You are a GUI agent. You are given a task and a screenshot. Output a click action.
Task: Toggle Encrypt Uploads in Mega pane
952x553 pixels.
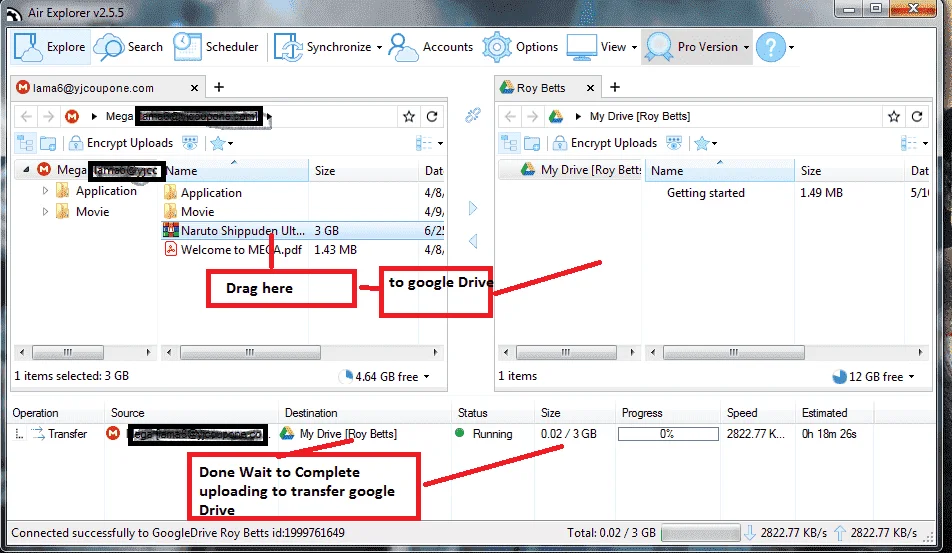(x=121, y=143)
